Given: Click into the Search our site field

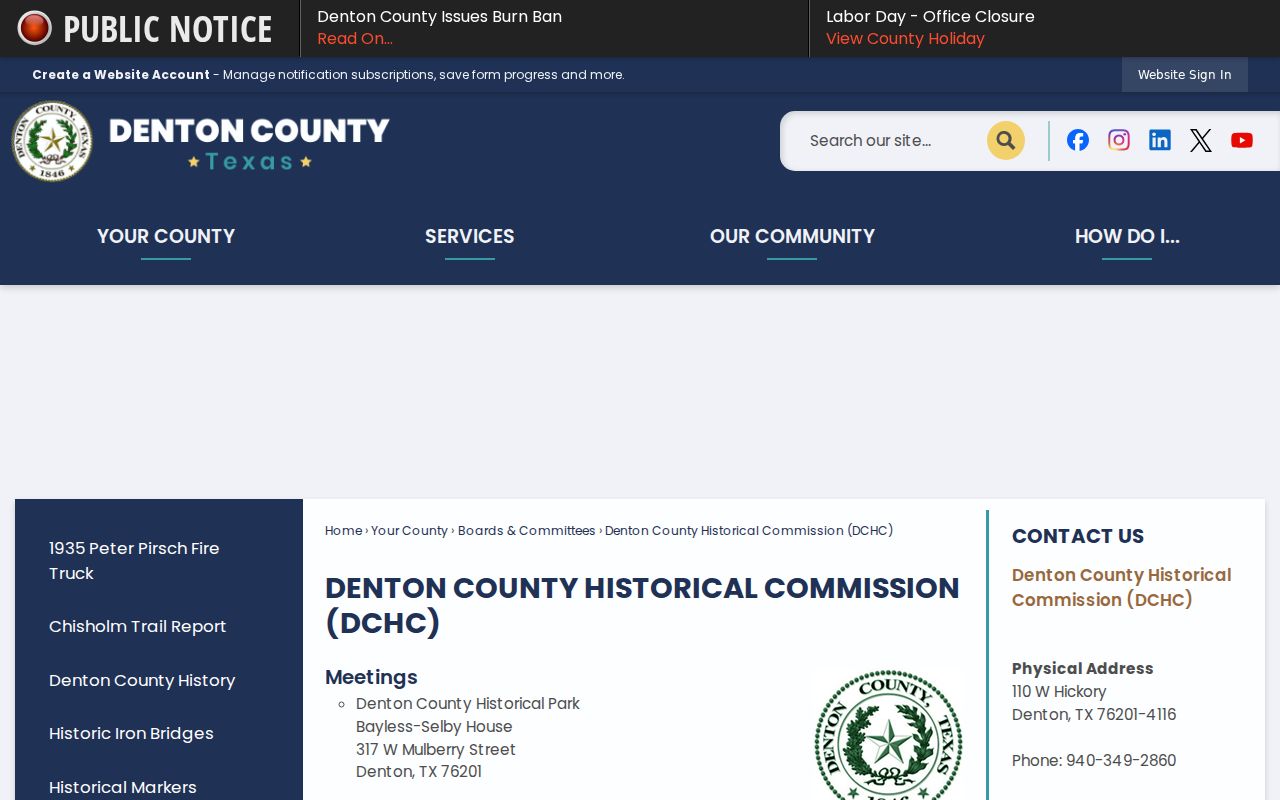Looking at the screenshot, I should click(x=890, y=141).
